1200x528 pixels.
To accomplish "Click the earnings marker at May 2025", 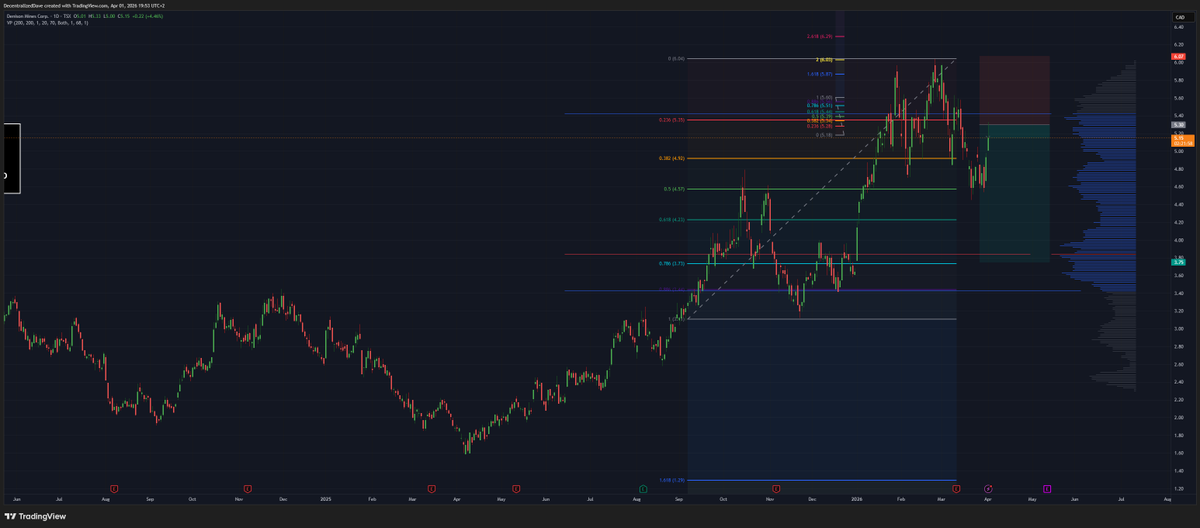I will [516, 488].
